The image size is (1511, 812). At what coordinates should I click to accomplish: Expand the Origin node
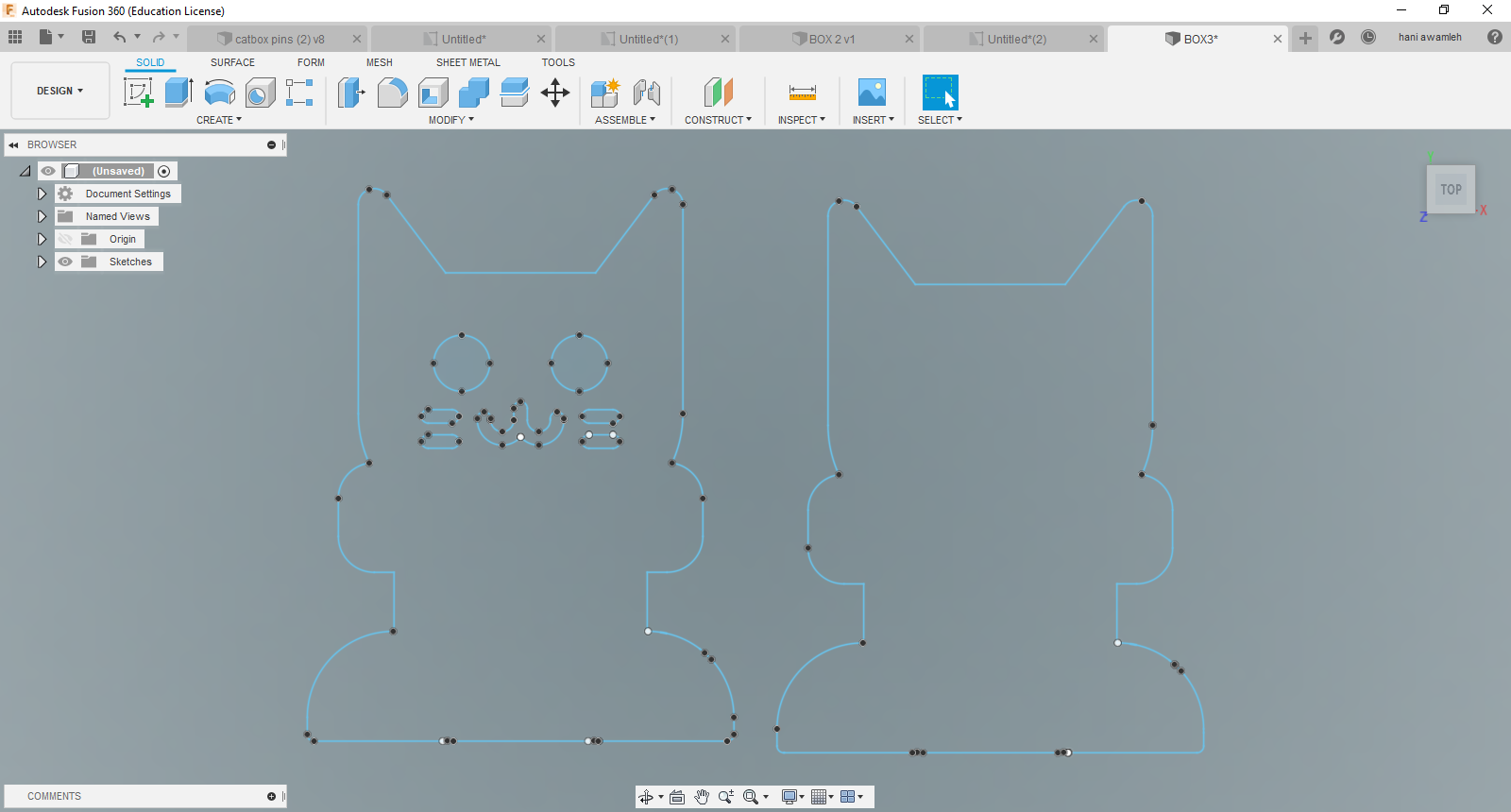click(x=42, y=239)
